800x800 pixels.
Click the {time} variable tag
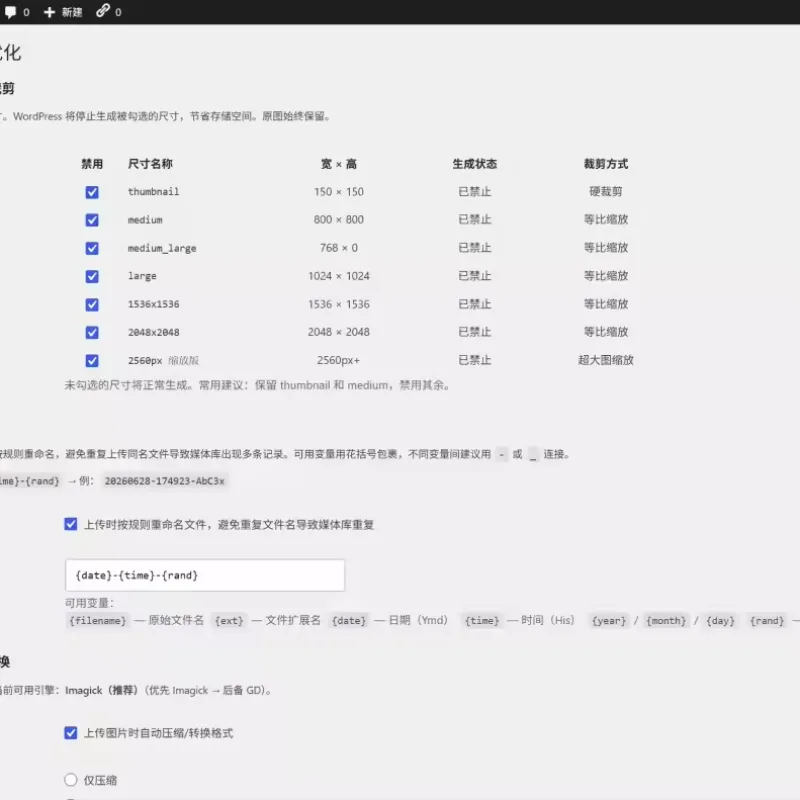coord(482,620)
